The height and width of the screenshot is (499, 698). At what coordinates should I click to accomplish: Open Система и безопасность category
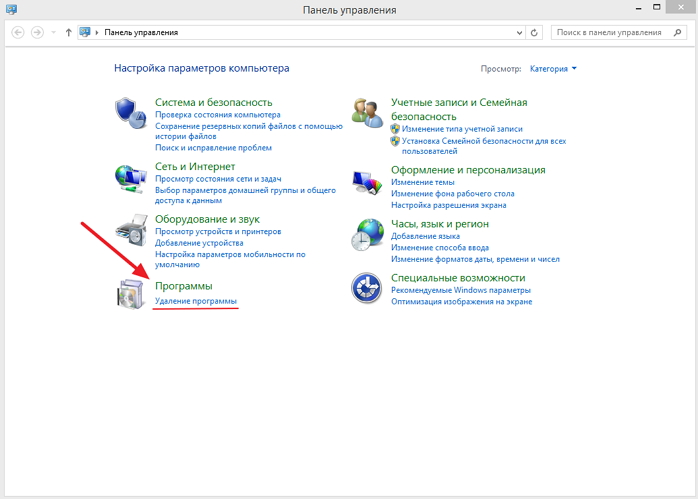pos(214,102)
